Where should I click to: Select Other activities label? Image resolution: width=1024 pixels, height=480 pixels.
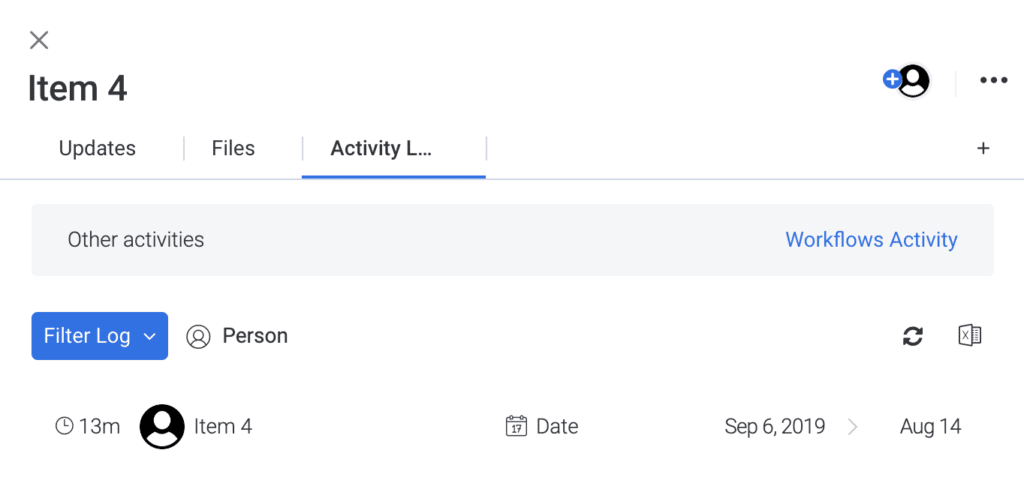(136, 240)
